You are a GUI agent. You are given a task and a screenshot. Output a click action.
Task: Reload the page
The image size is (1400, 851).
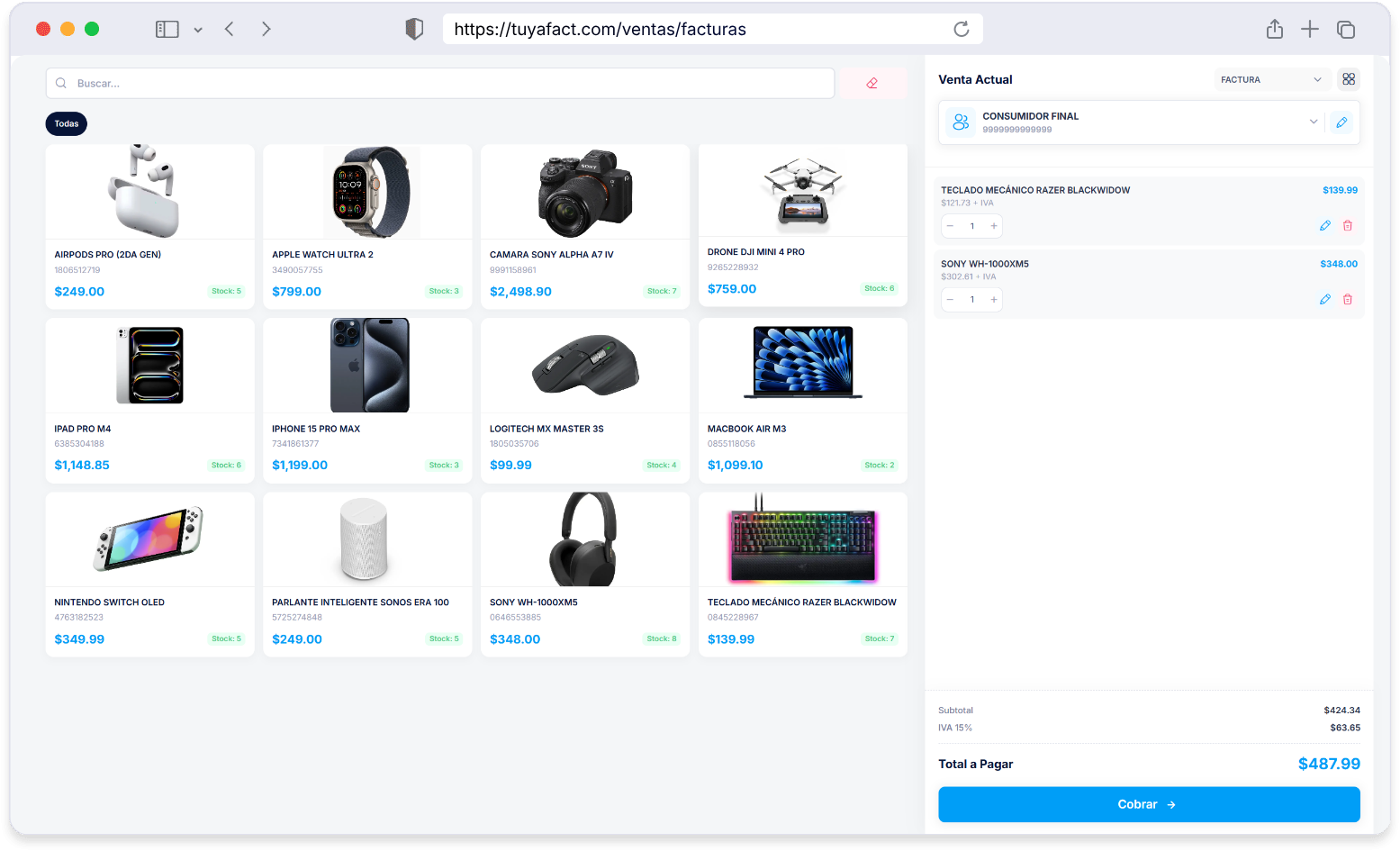[962, 29]
